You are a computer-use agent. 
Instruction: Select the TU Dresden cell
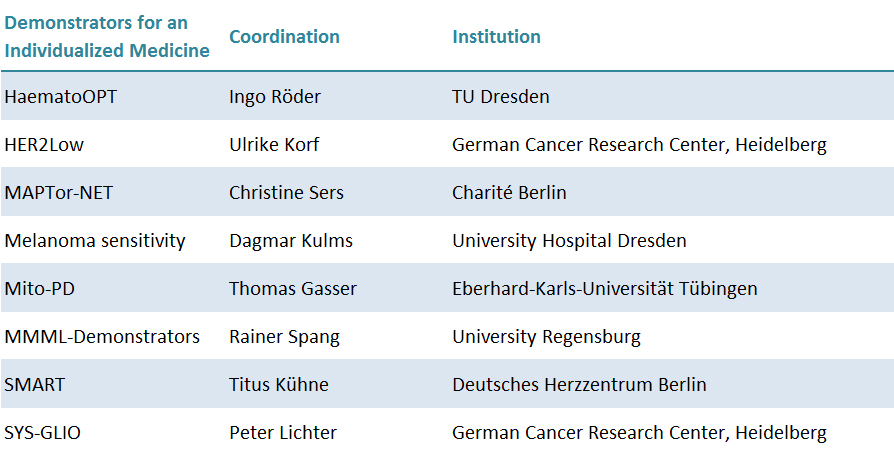(x=501, y=96)
